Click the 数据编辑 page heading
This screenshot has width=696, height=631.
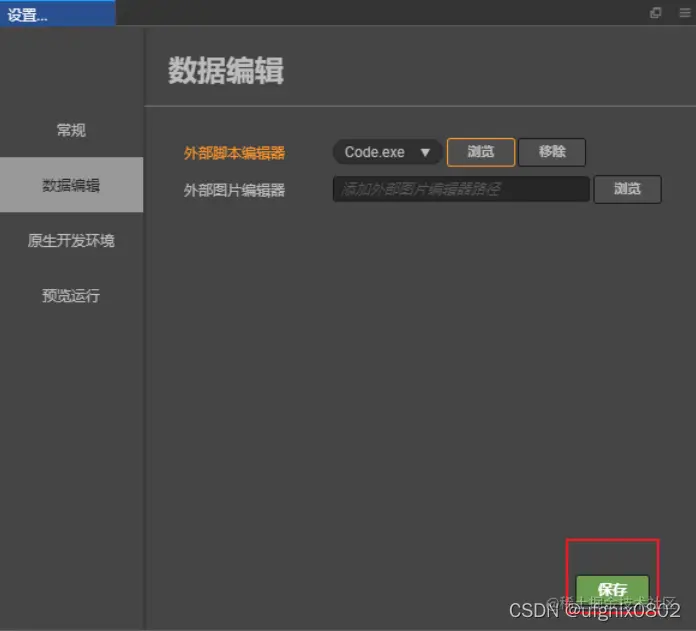pyautogui.click(x=225, y=71)
